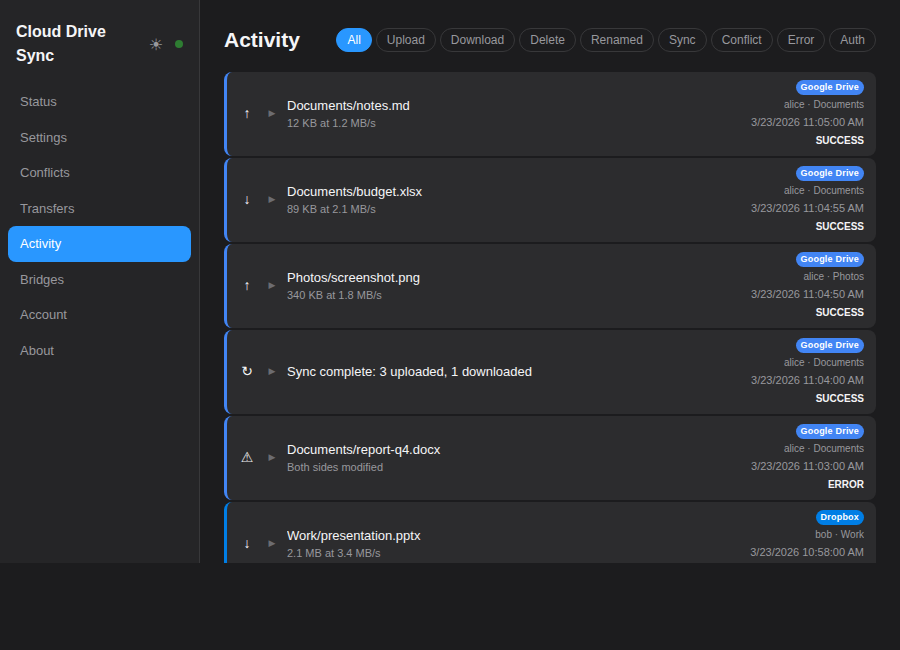Expand the Documents/report-q4.docx entry details

pyautogui.click(x=271, y=458)
